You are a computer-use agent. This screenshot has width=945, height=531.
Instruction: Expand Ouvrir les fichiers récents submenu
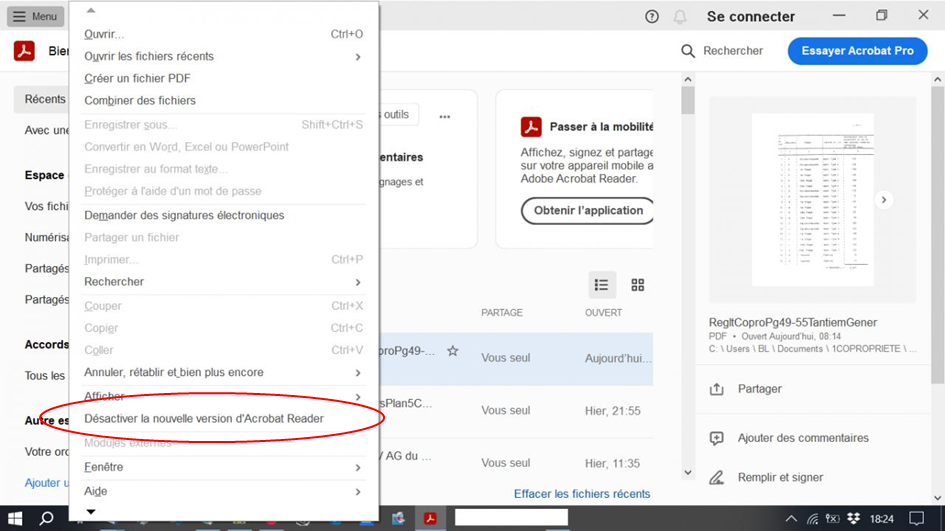click(224, 56)
